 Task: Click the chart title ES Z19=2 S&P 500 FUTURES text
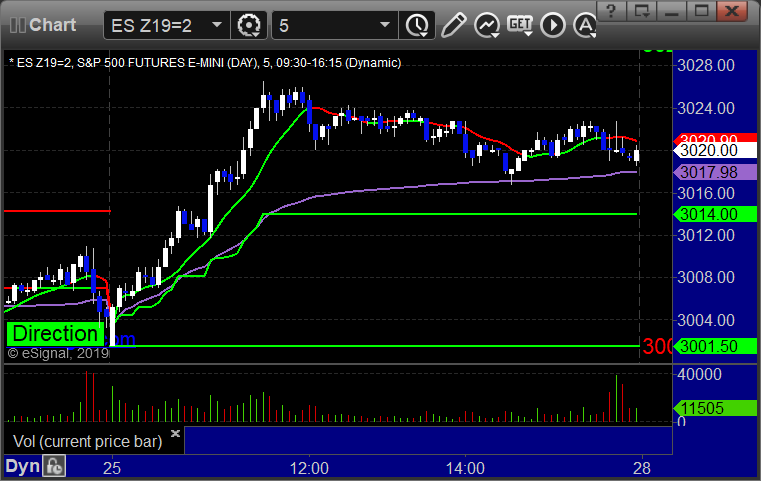(205, 63)
